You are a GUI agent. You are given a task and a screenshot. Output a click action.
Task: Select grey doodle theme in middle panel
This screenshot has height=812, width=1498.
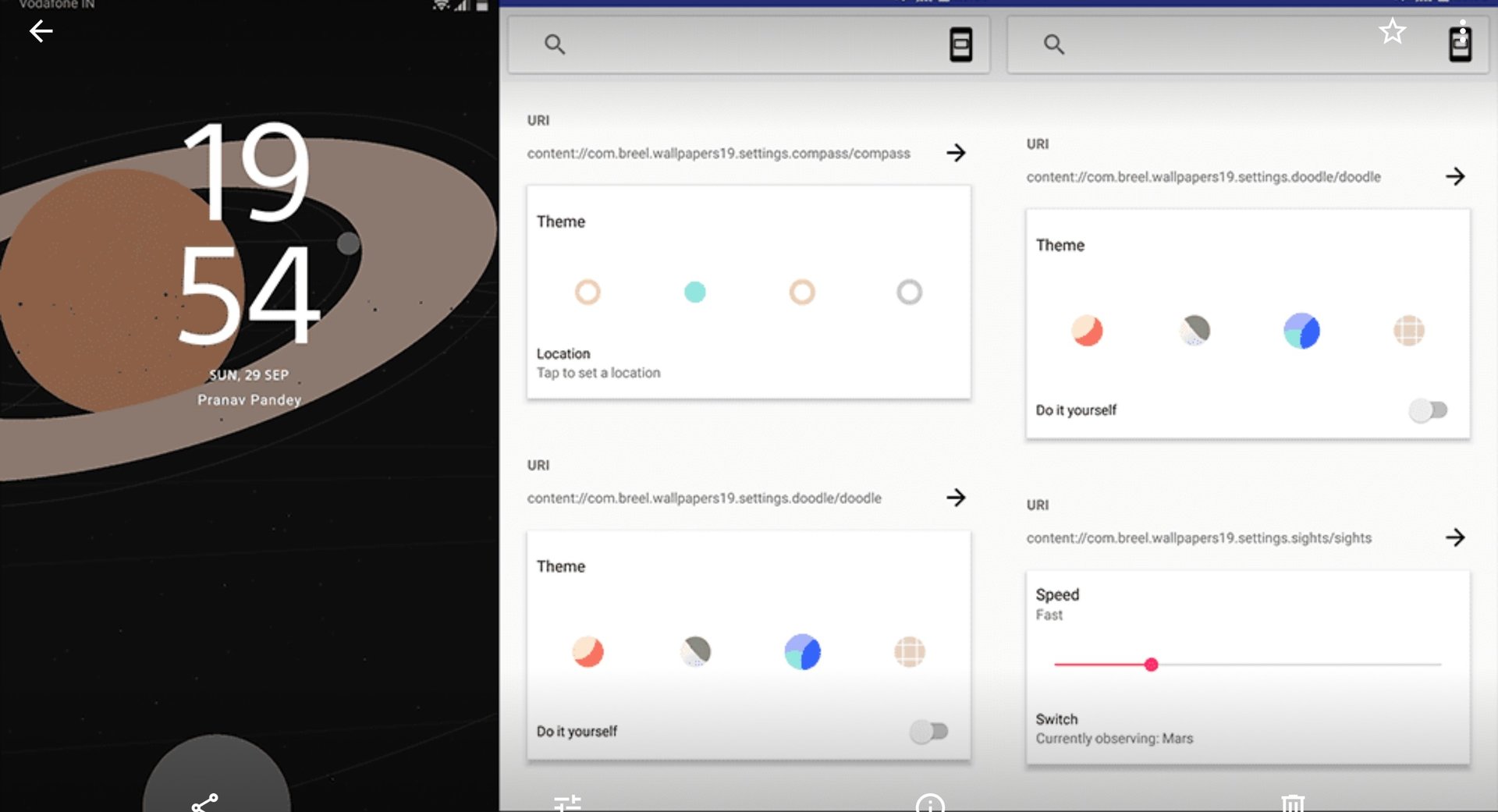(x=695, y=651)
